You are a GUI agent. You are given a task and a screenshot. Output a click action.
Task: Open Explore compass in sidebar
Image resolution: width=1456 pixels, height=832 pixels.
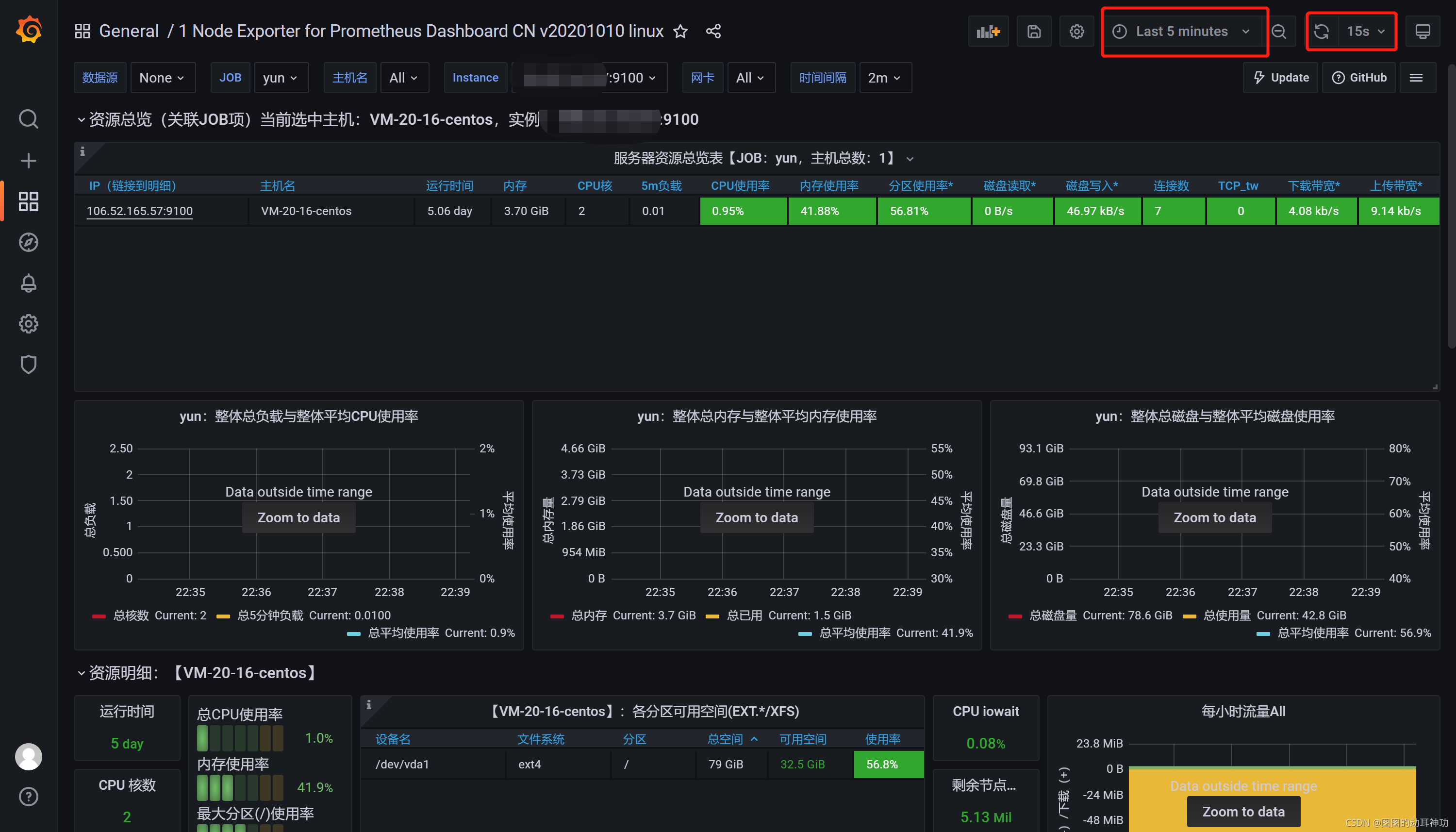pos(28,242)
